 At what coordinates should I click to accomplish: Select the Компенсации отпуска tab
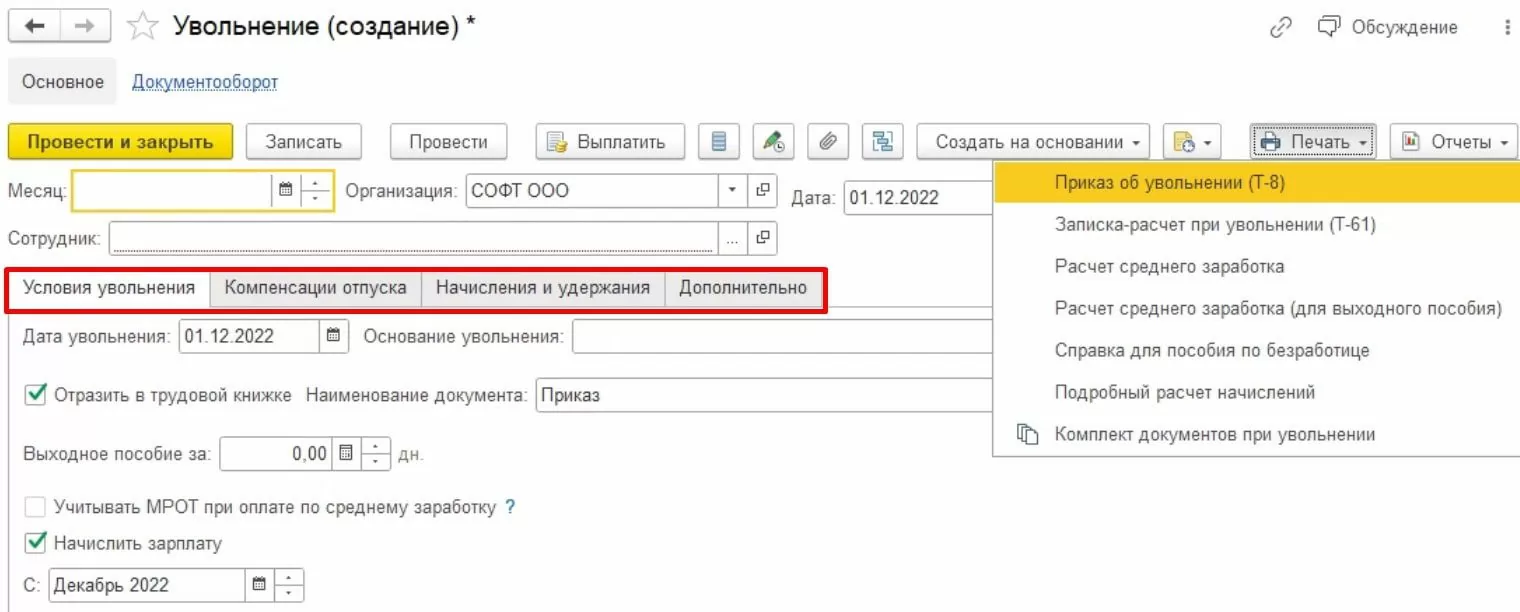coord(315,288)
